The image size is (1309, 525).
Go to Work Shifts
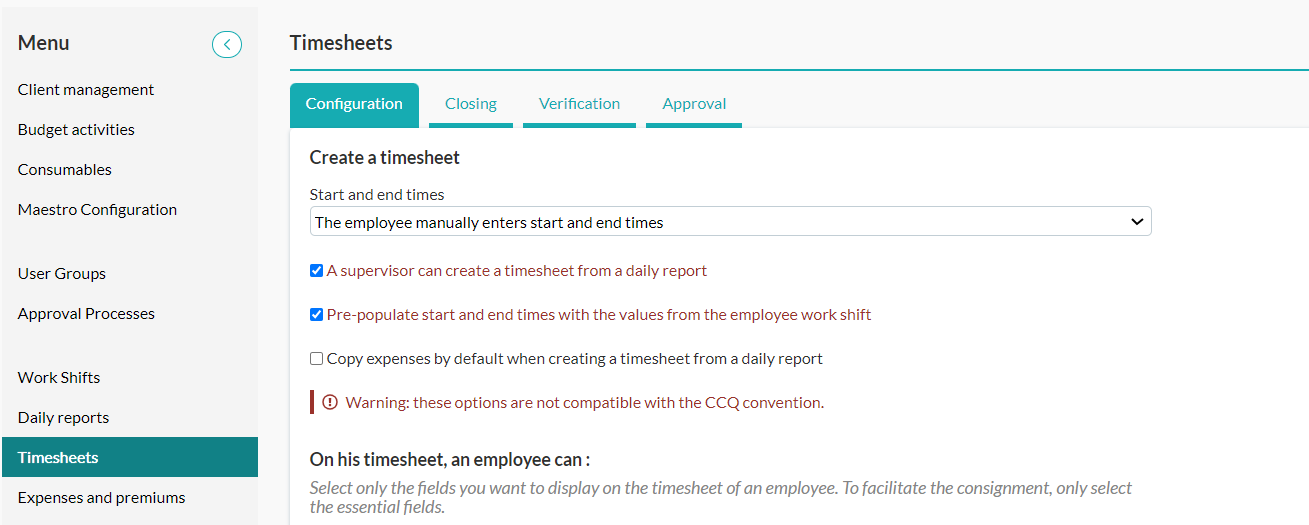(x=59, y=377)
